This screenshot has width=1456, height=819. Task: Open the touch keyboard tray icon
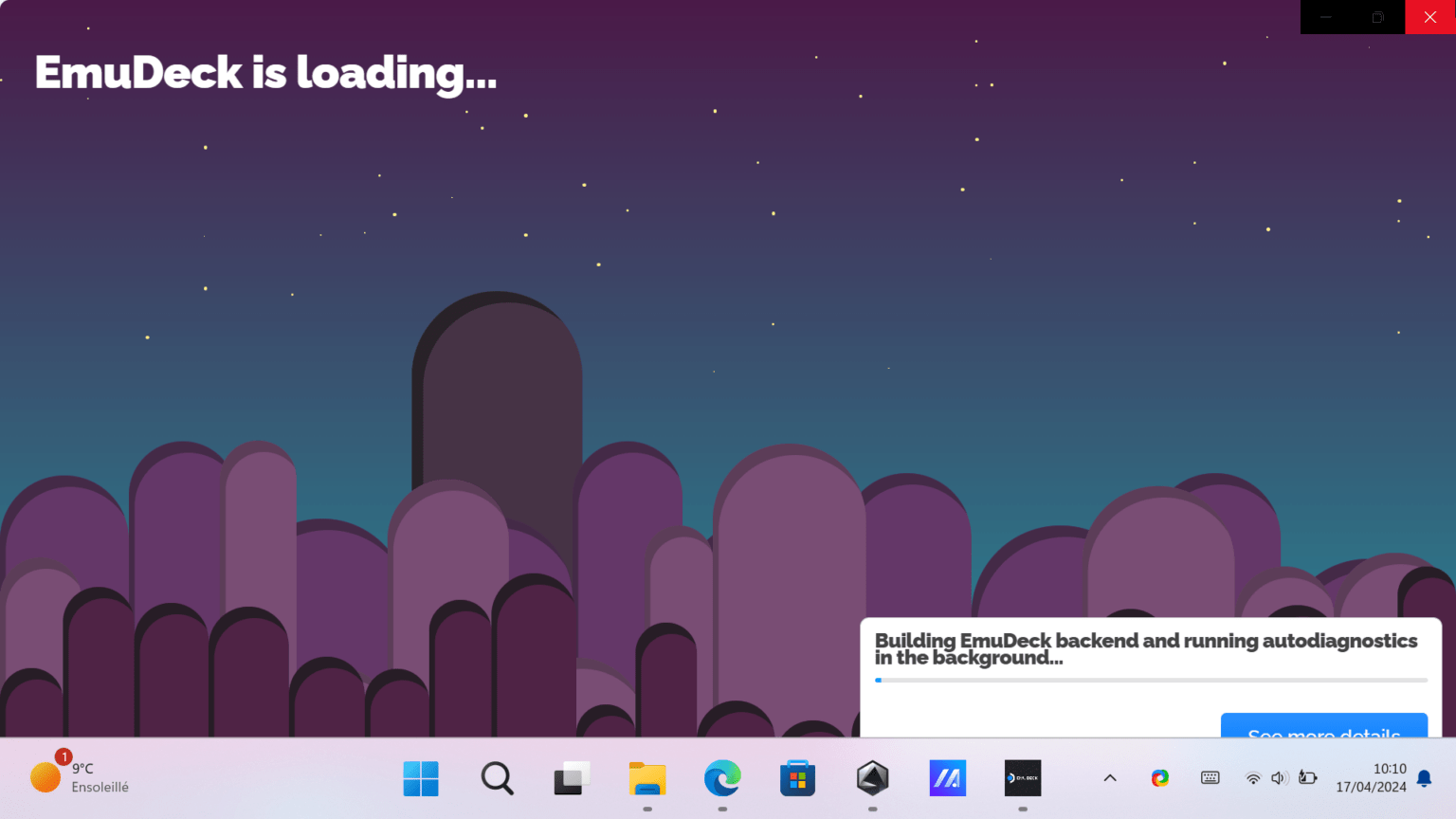click(1210, 778)
